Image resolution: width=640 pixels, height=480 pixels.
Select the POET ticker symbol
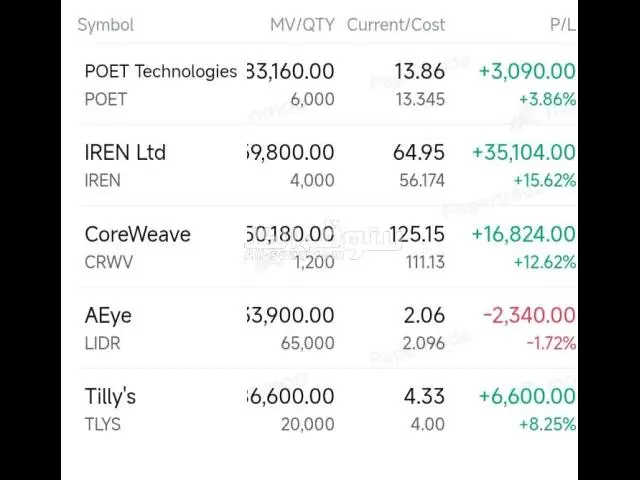point(106,99)
